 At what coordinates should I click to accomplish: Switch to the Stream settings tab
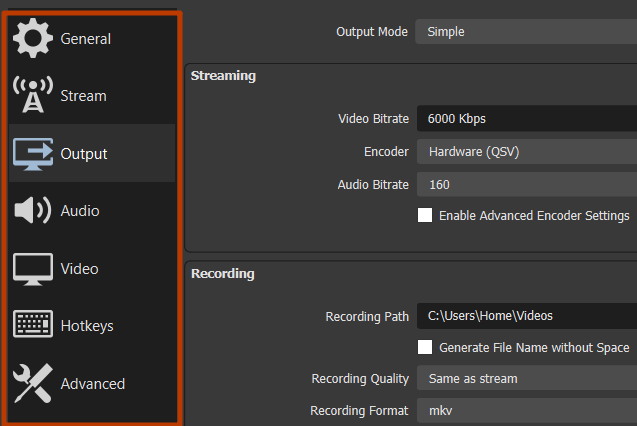tap(84, 96)
